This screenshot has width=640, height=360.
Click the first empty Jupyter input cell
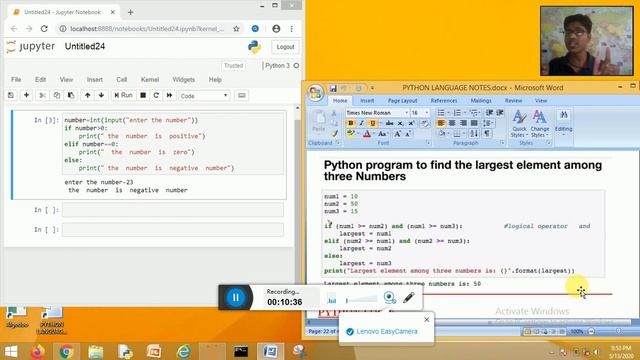coord(173,210)
